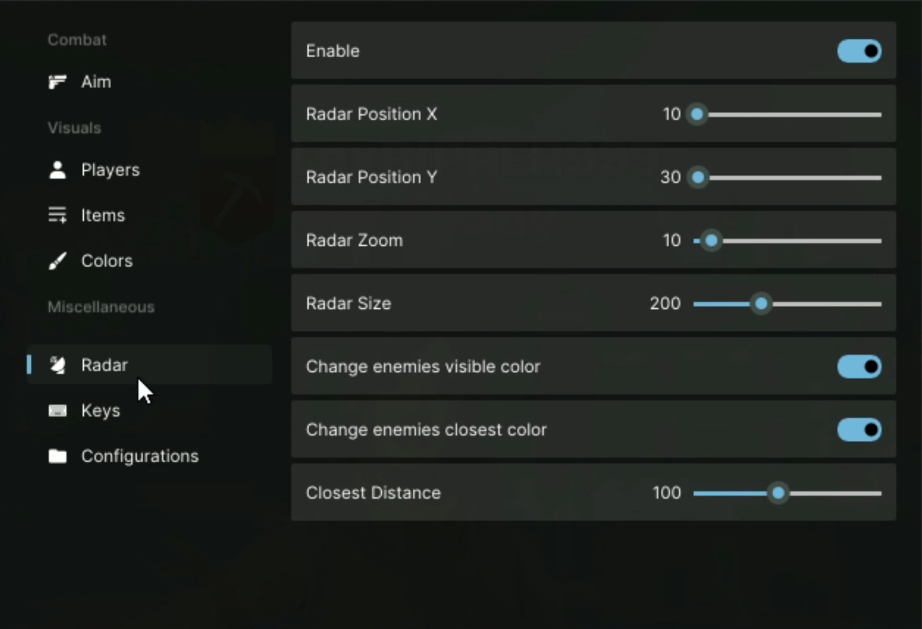The height and width of the screenshot is (629, 922).
Task: Switch to the Players section
Action: pos(110,170)
